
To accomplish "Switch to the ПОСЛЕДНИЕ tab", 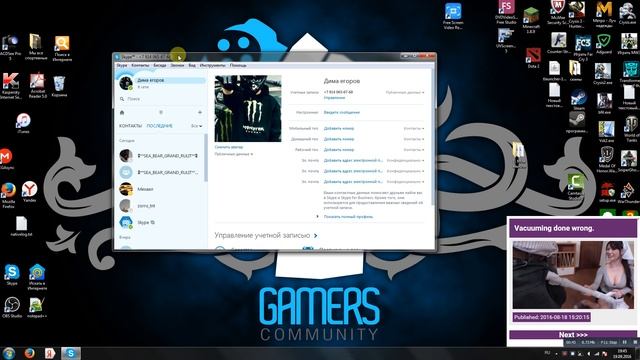I will point(160,126).
